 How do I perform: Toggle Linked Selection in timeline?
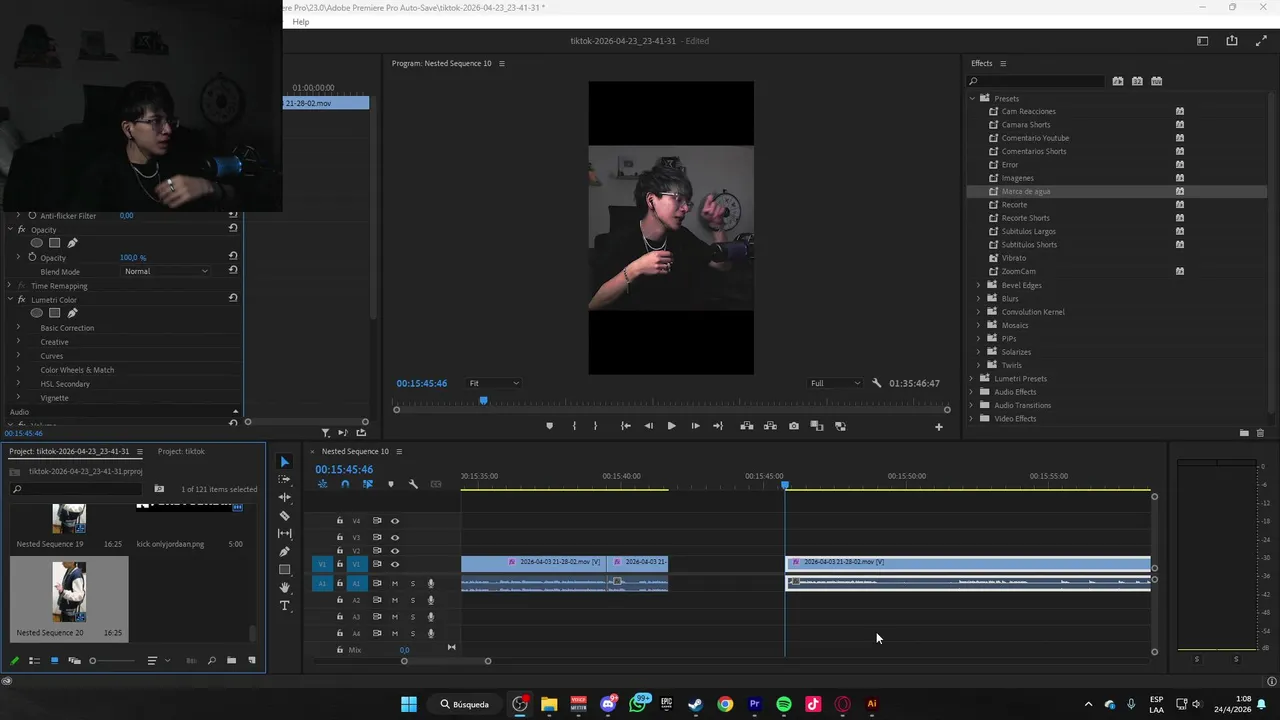pyautogui.click(x=367, y=484)
